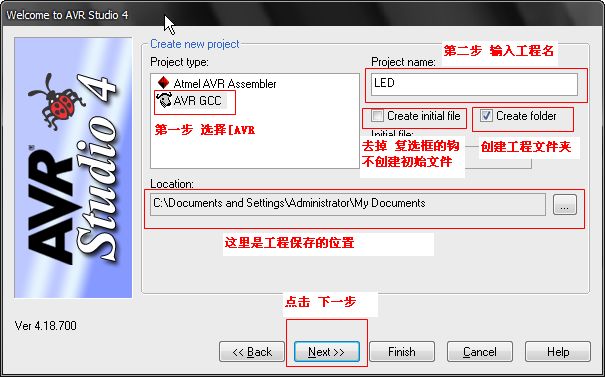Click the Next button

tap(326, 352)
